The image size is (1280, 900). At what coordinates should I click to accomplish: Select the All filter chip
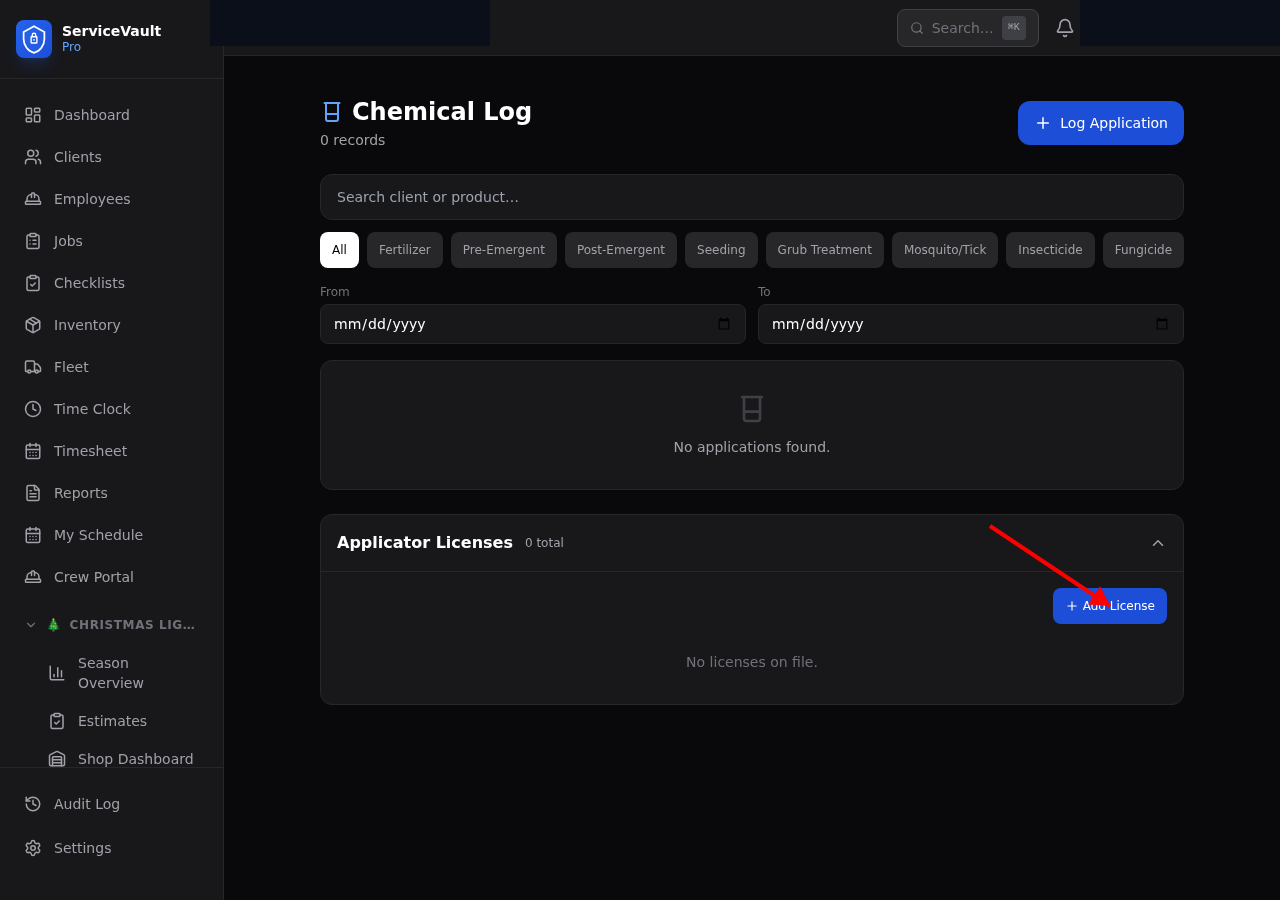339,250
